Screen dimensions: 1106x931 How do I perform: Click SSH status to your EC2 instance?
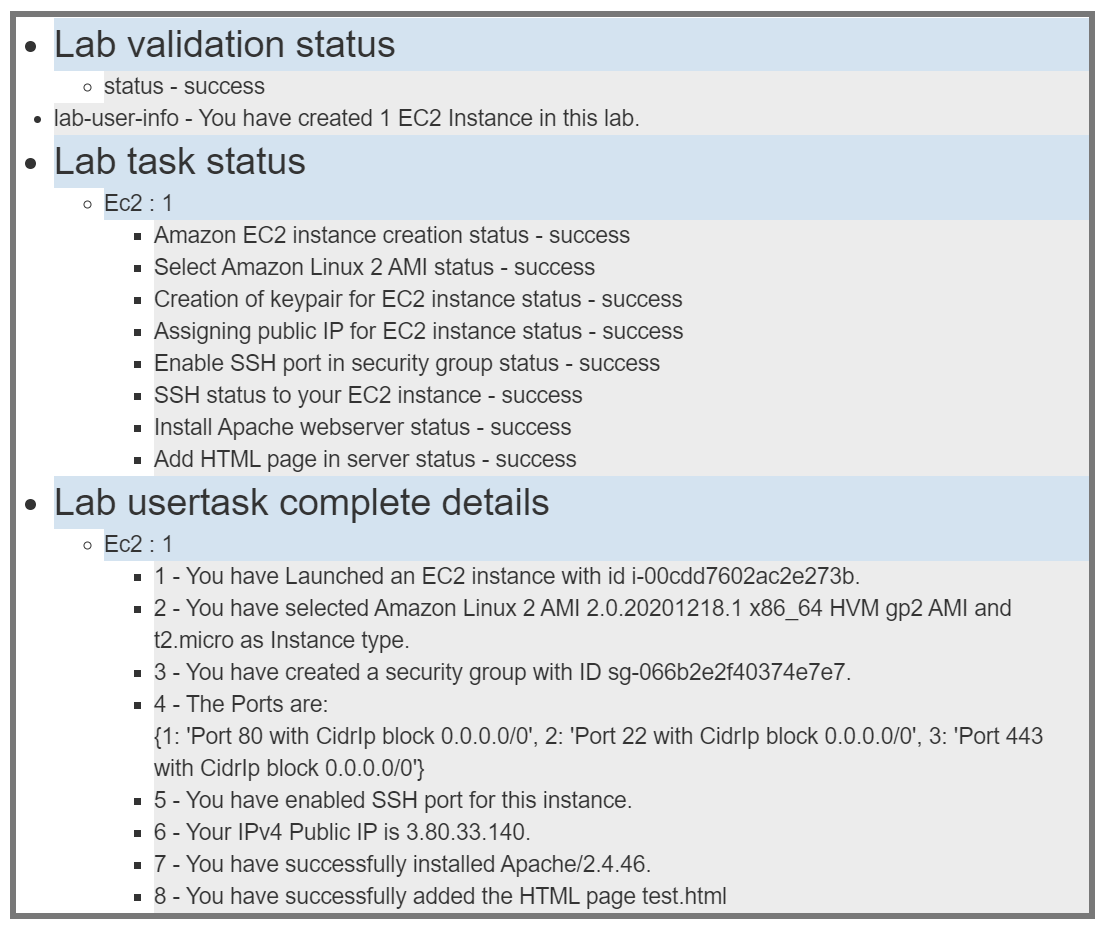point(368,395)
